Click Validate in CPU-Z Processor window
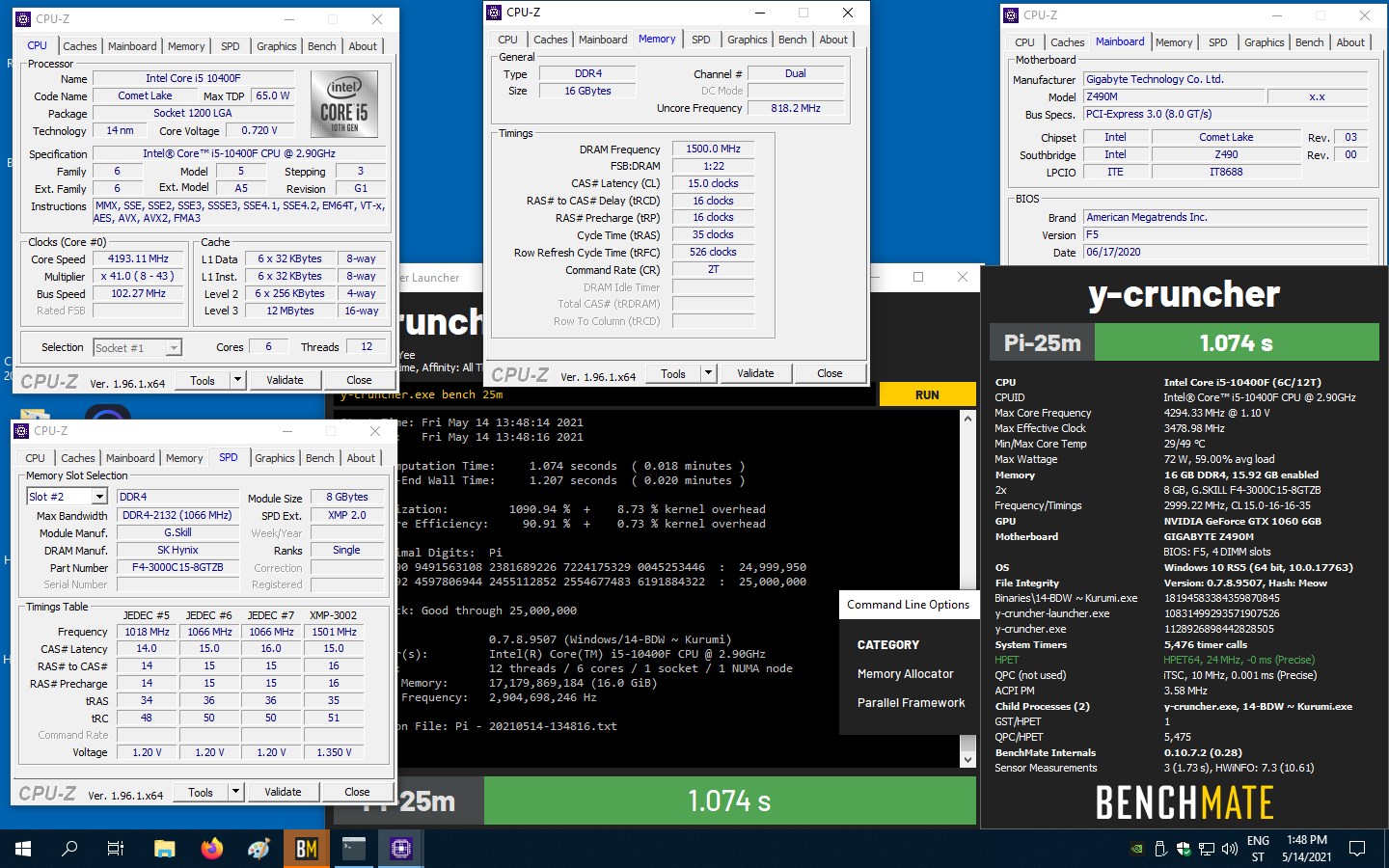The height and width of the screenshot is (868, 1389). point(285,380)
